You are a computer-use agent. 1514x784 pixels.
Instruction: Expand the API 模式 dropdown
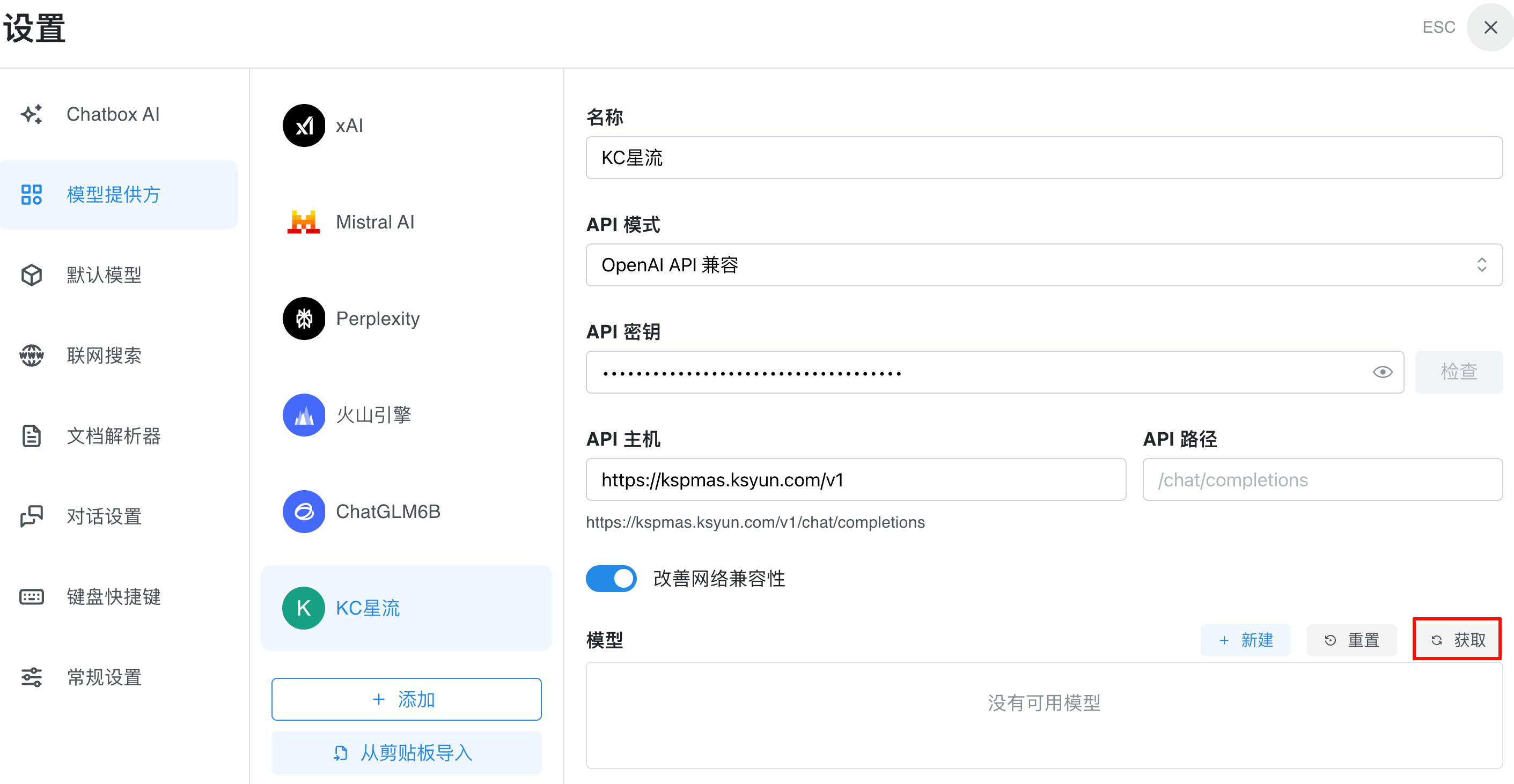click(1044, 265)
